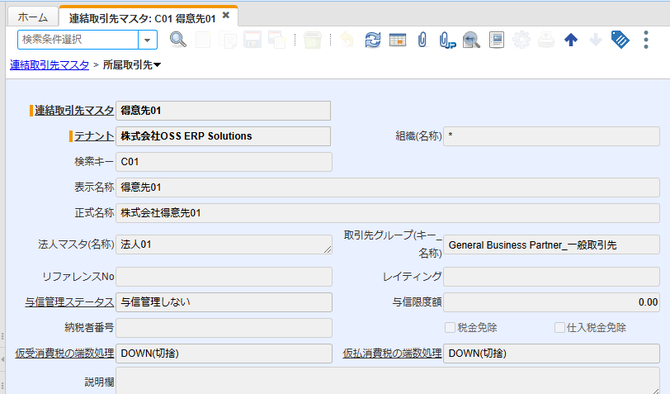Open the 仮受消費税の端数処理 field
Viewport: 670px width, 394px height.
224,353
